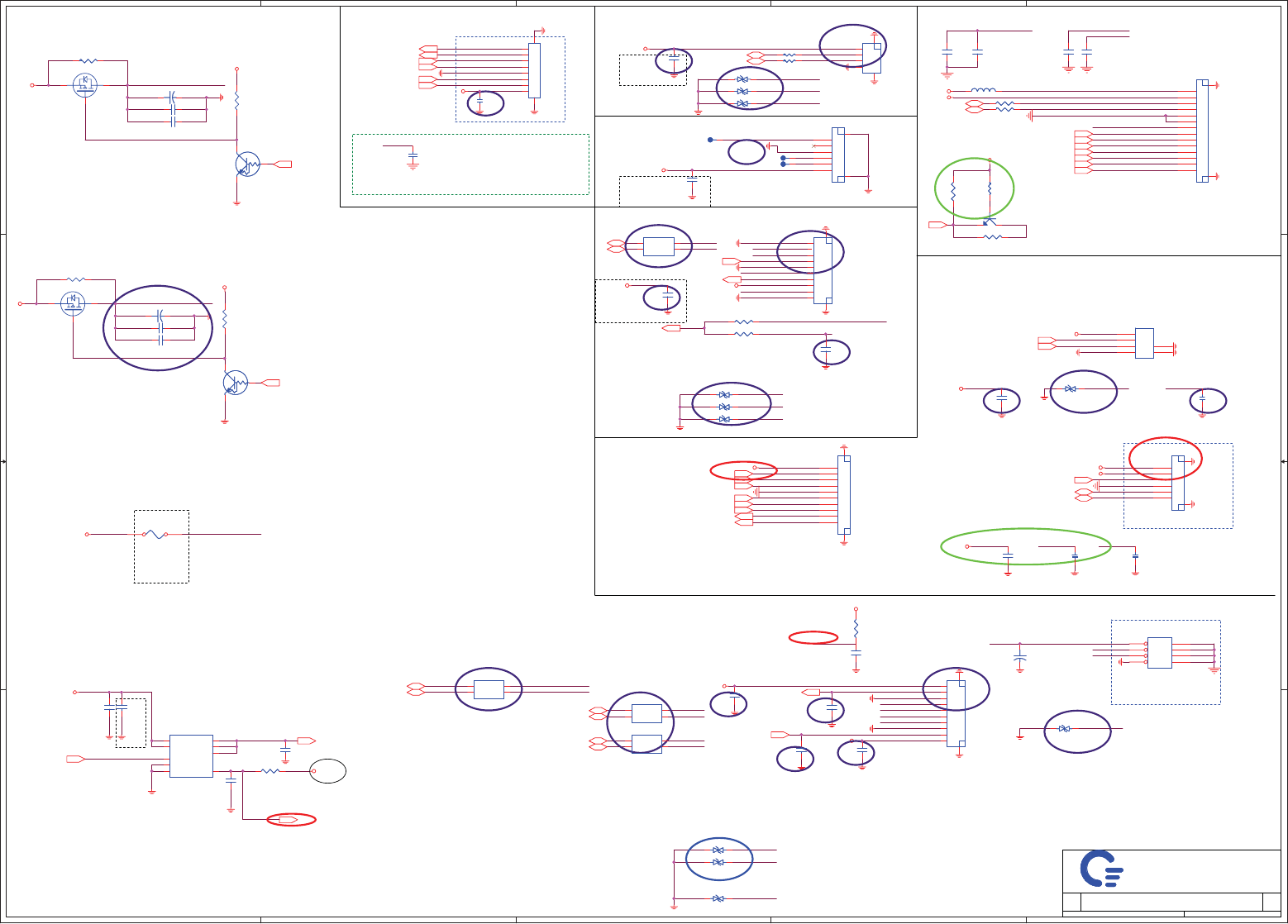This screenshot has width=1288, height=924.
Task: Select the red-circled port in the regulator circuit
Action: [x=287, y=820]
